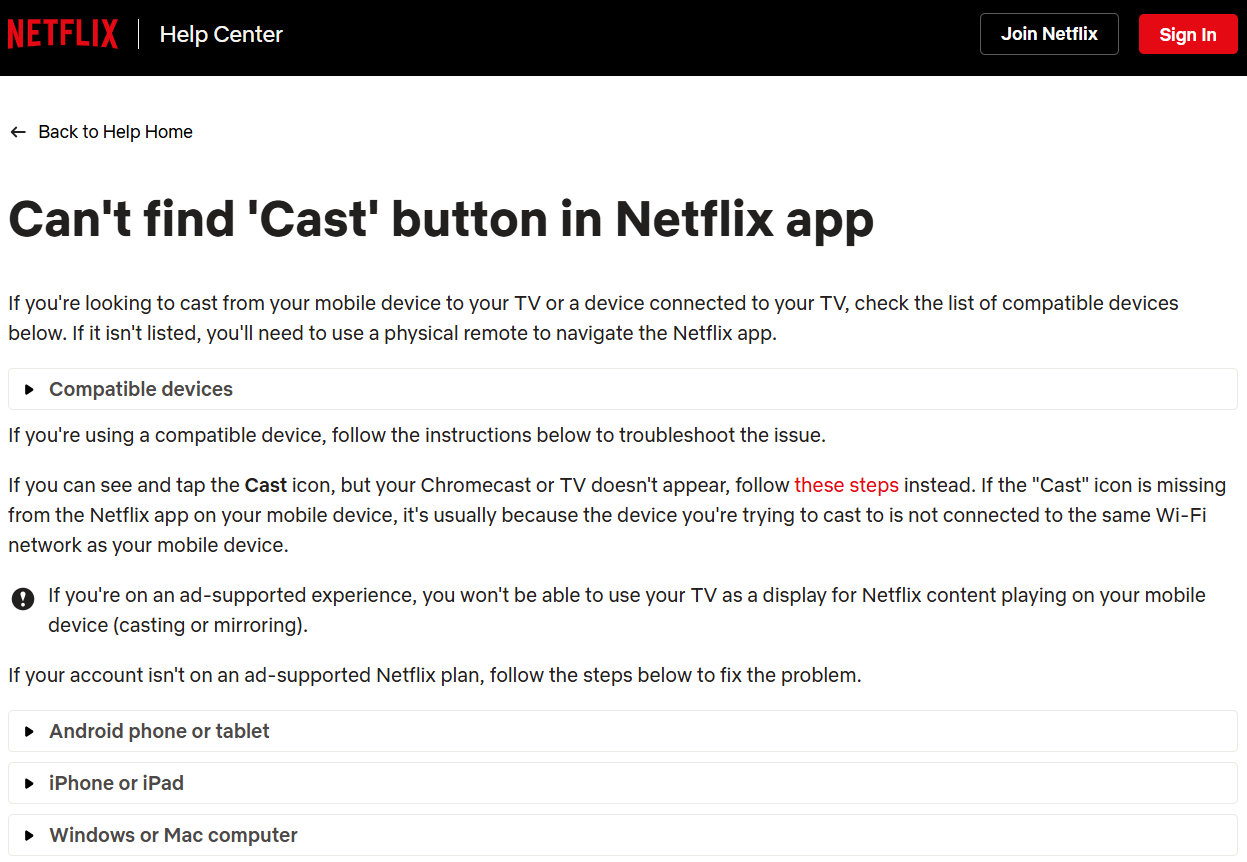The height and width of the screenshot is (862, 1247).
Task: Go Back to Help Home
Action: (x=115, y=132)
